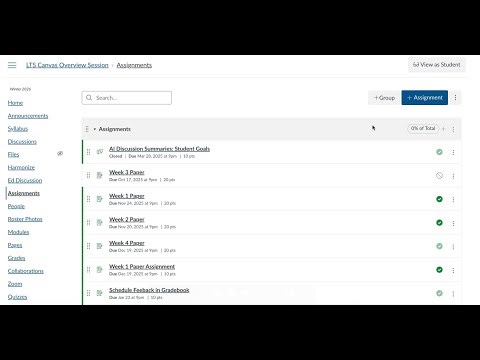Toggle publish status of Schedule Feeback in Gradebook
Screen dimensions: 480x360
pos(439,293)
